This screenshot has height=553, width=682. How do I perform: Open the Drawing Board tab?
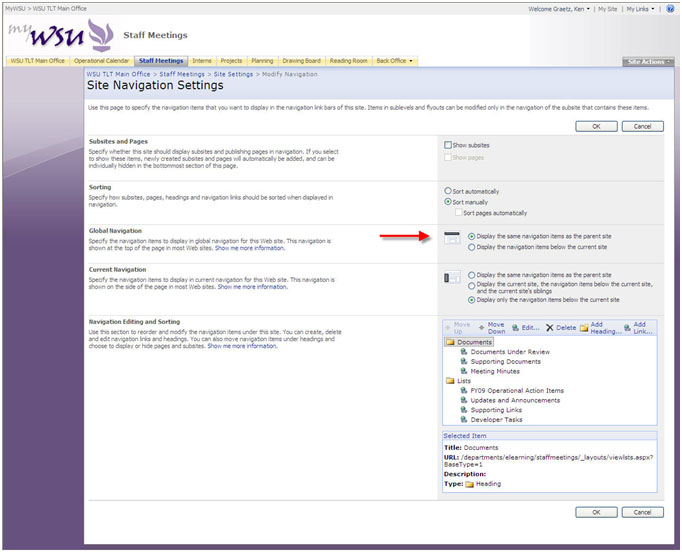click(x=301, y=61)
